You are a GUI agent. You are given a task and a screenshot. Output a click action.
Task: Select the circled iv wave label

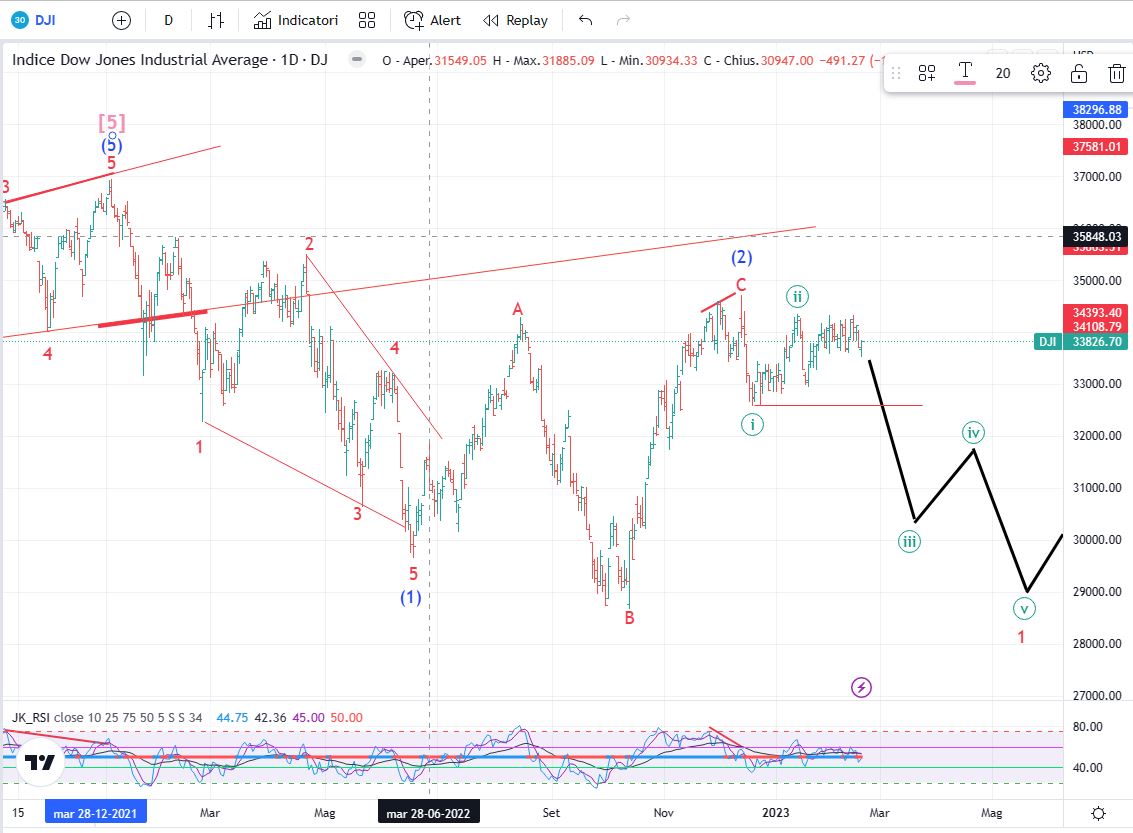[973, 433]
